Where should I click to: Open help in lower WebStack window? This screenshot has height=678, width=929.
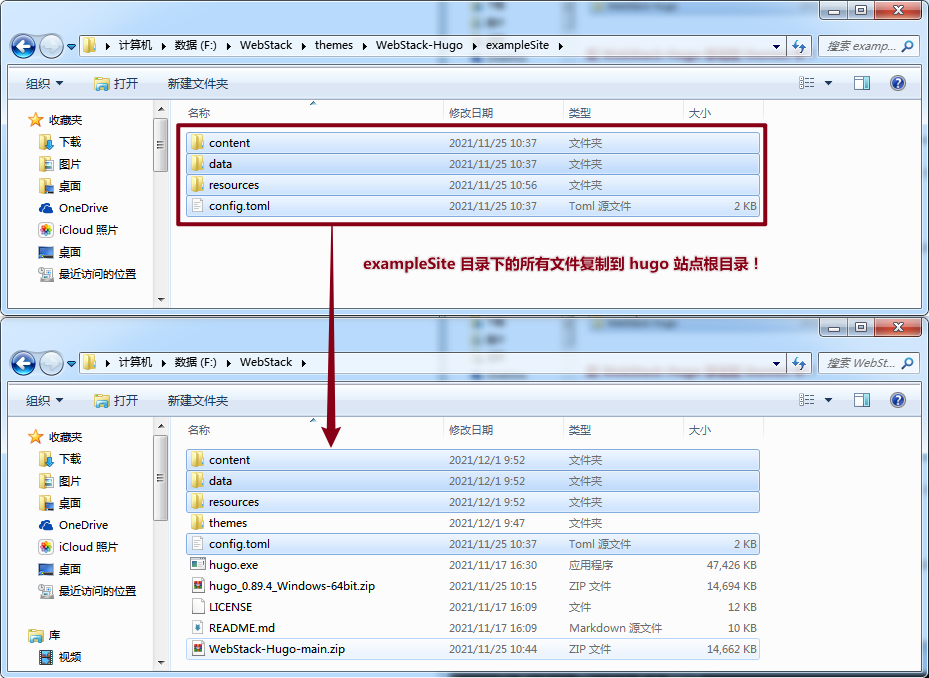pyautogui.click(x=898, y=400)
